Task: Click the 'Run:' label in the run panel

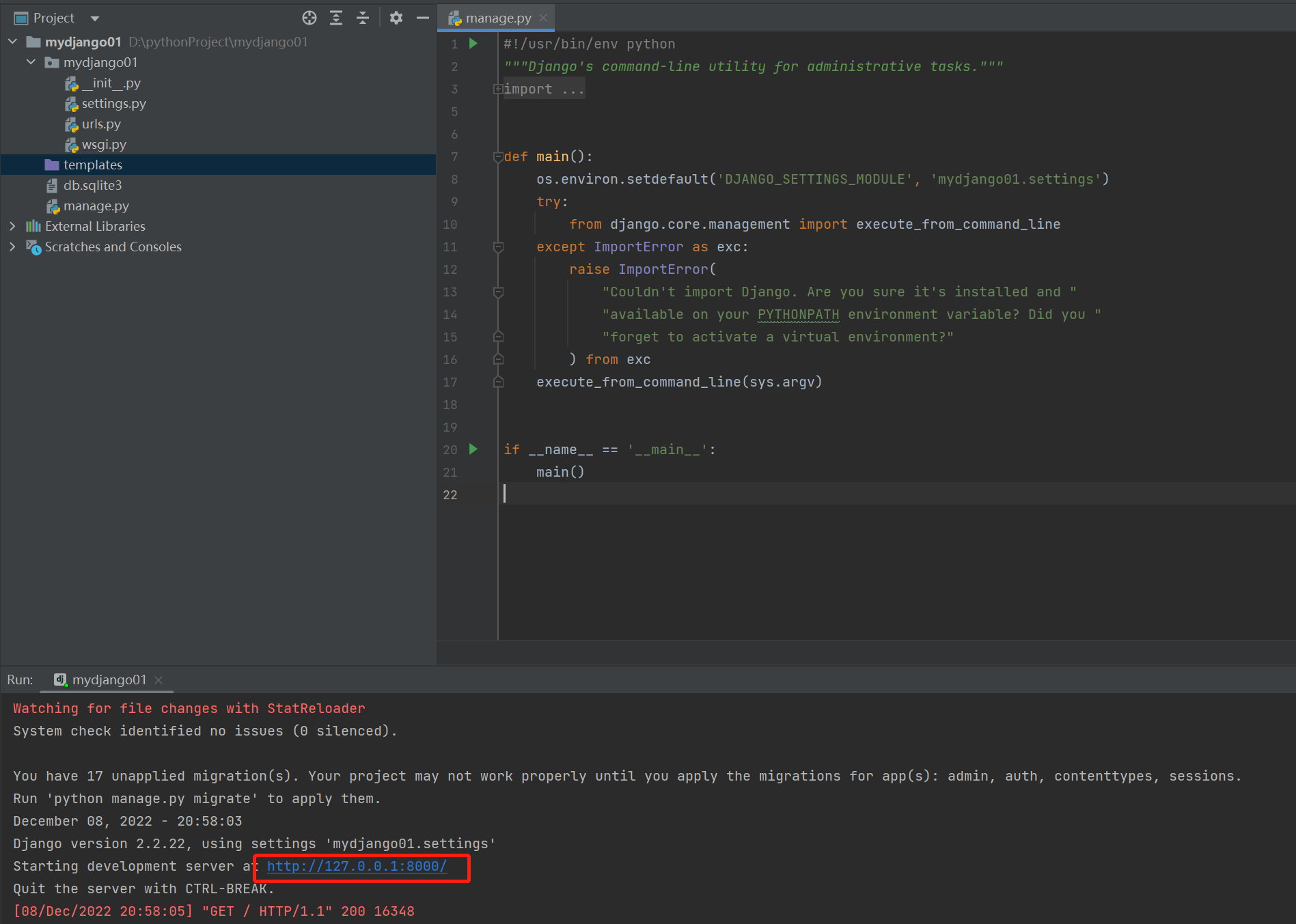Action: 20,680
